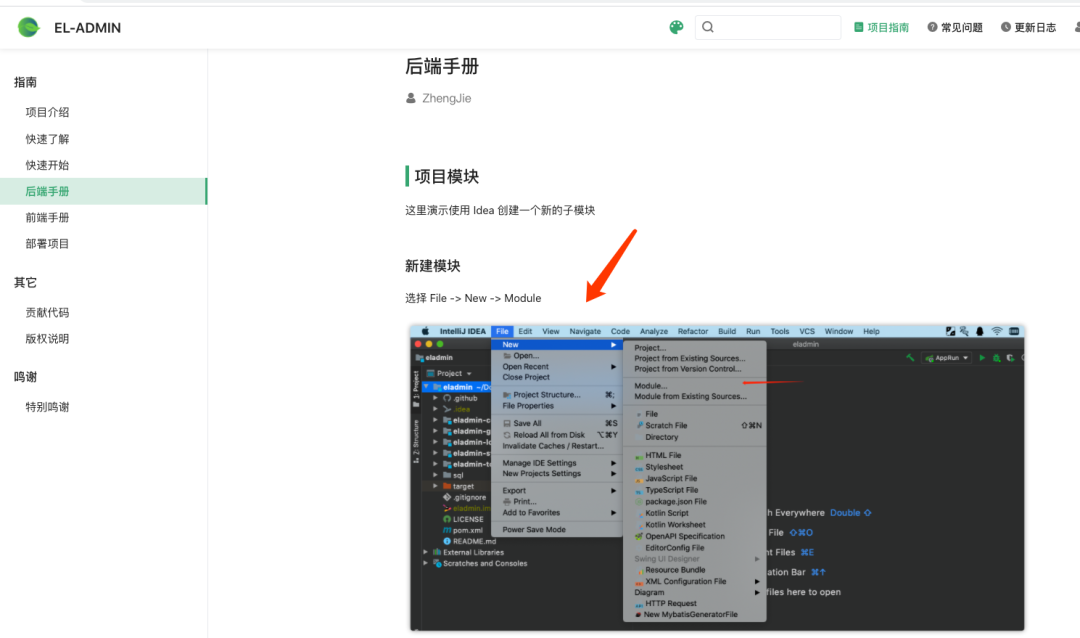The height and width of the screenshot is (638, 1080).
Task: Expand the External Libraries node
Action: [424, 550]
